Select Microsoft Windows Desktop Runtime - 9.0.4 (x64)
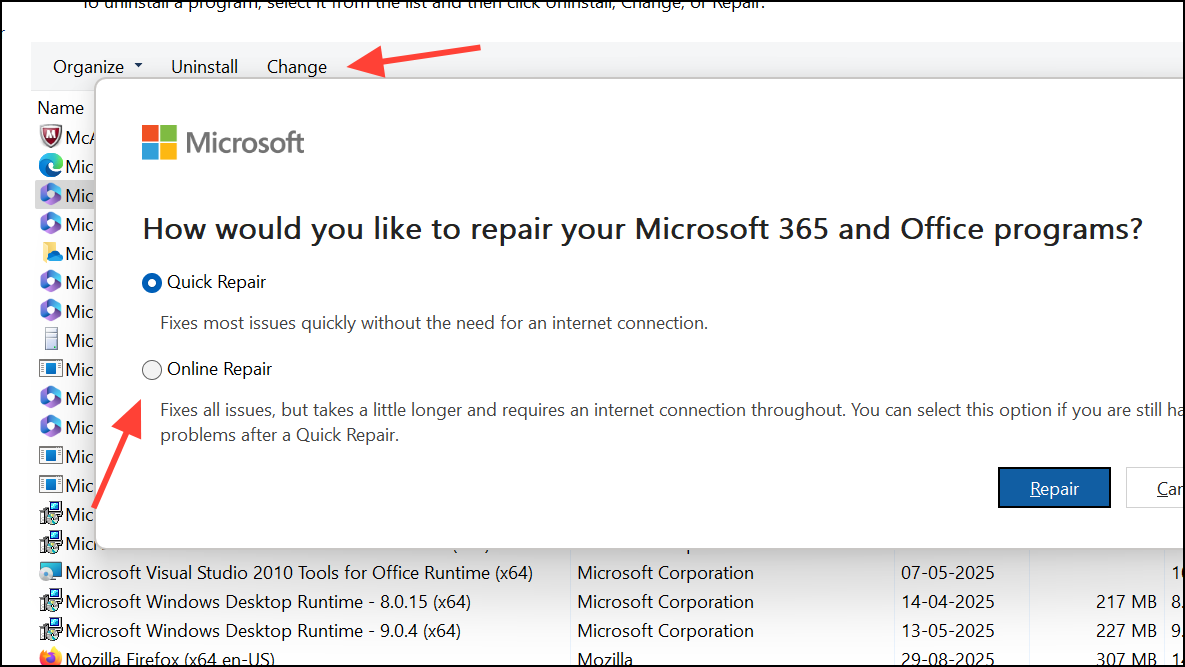This screenshot has height=667, width=1185. coord(263,631)
